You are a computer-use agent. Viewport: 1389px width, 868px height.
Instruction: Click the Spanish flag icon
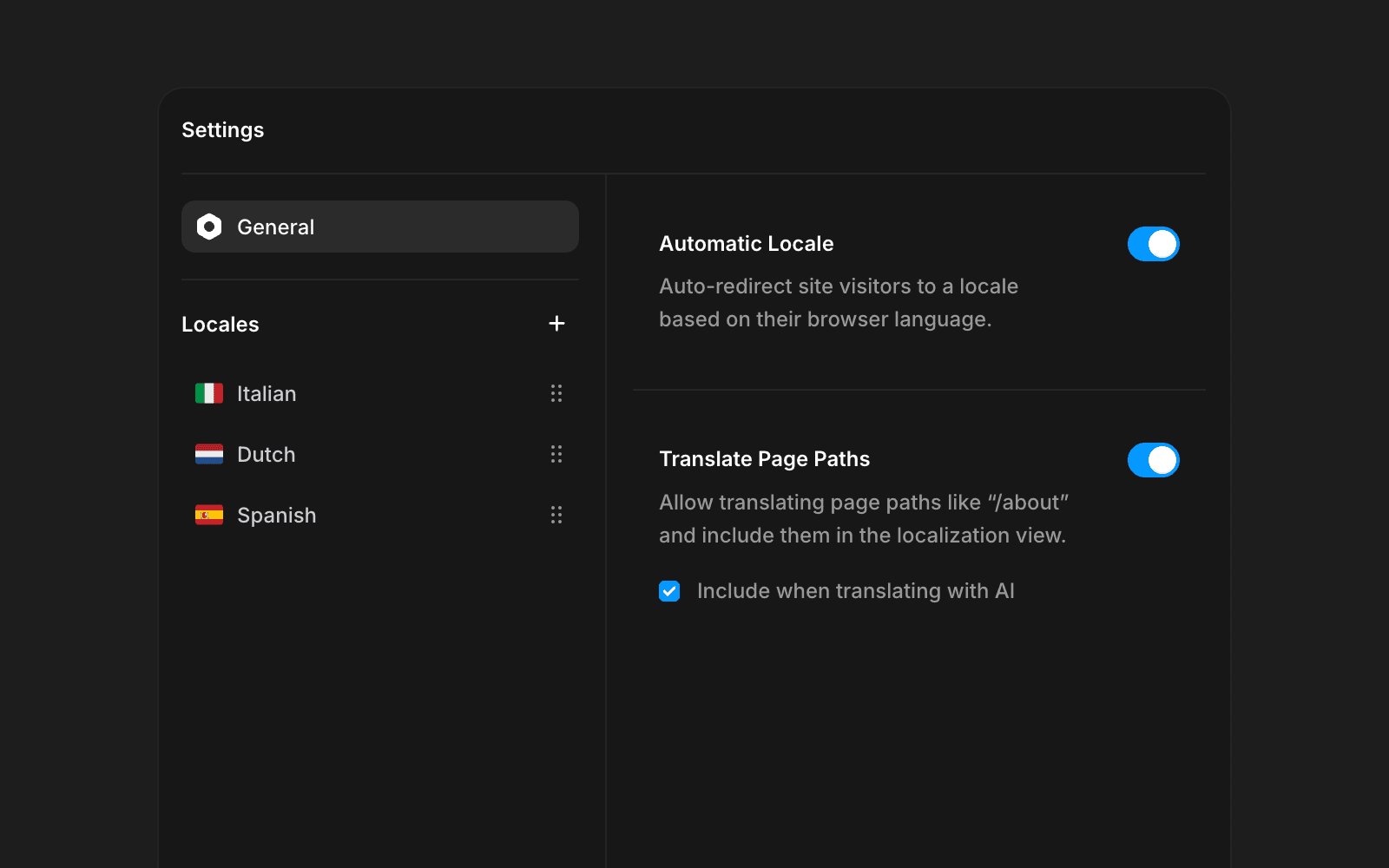coord(209,515)
